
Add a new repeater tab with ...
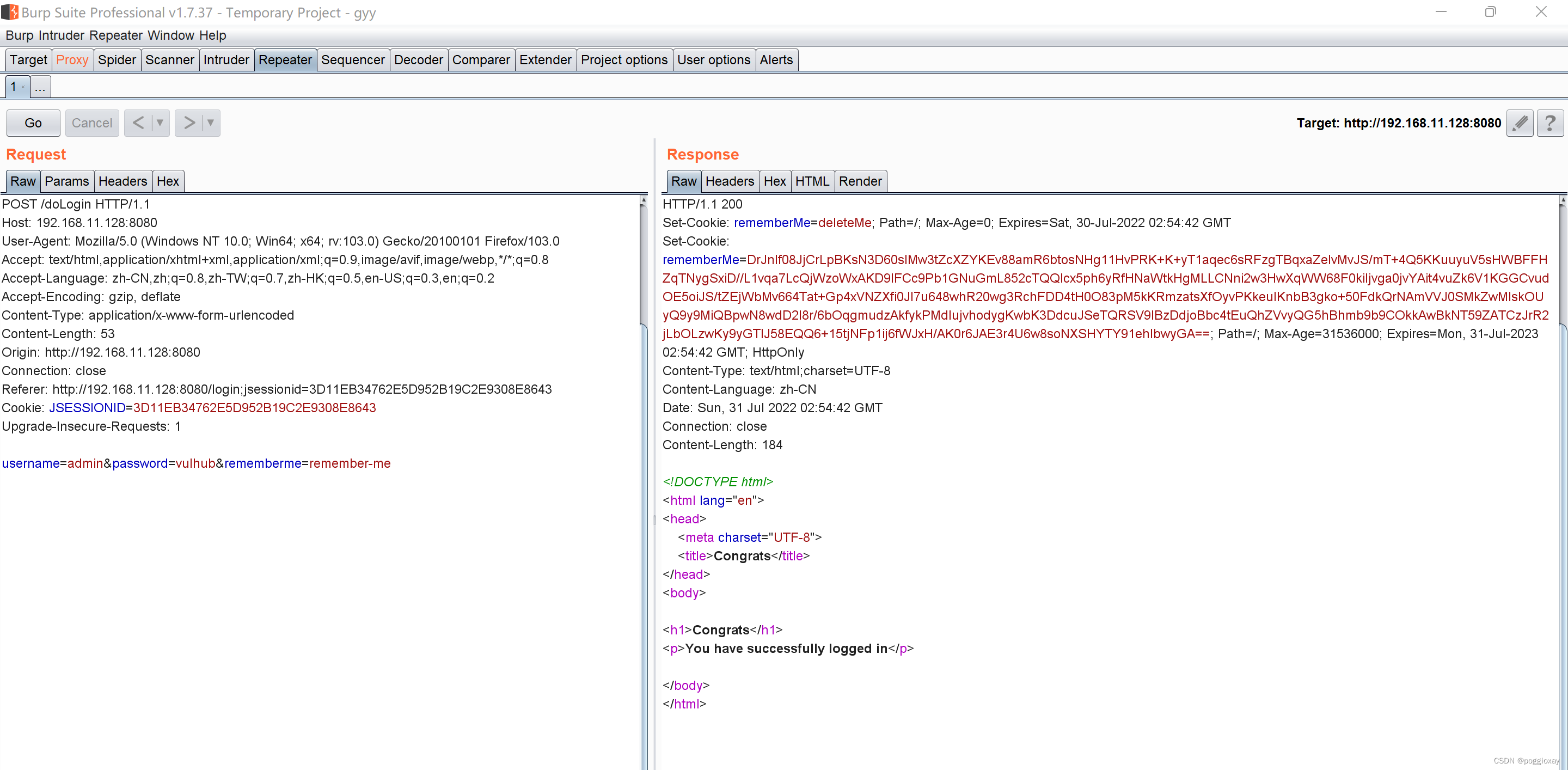click(x=40, y=87)
